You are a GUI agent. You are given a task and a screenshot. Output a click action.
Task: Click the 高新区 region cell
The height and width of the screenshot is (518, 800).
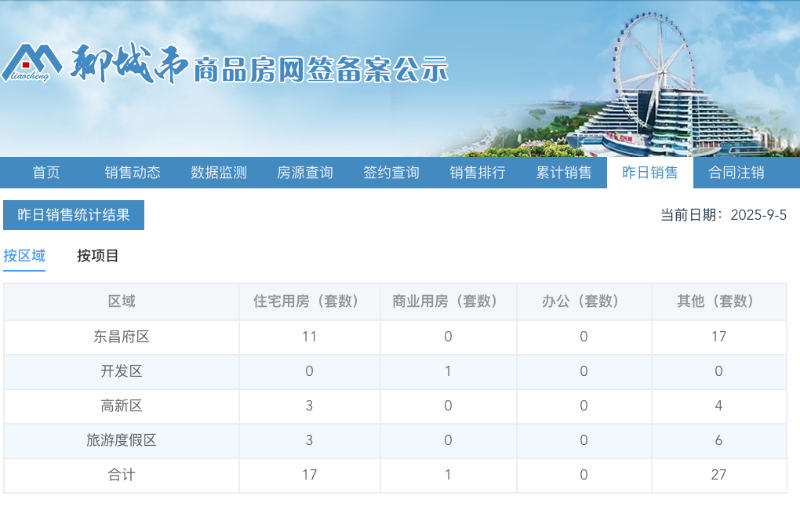(x=121, y=406)
